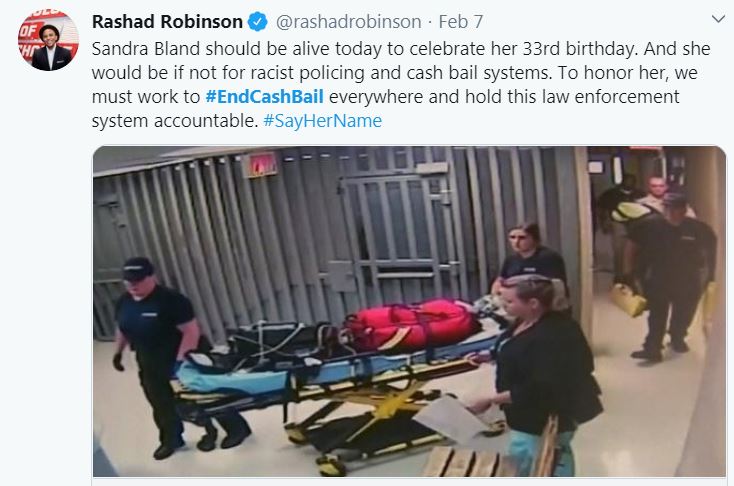
Task: Open the #SayHerName hashtag
Action: tap(323, 121)
